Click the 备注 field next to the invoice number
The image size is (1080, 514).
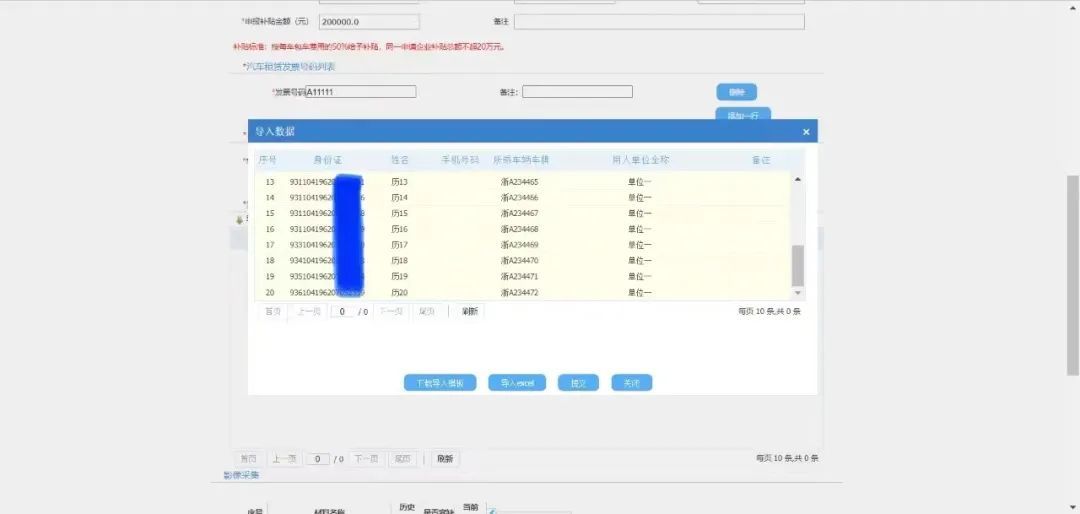click(577, 92)
